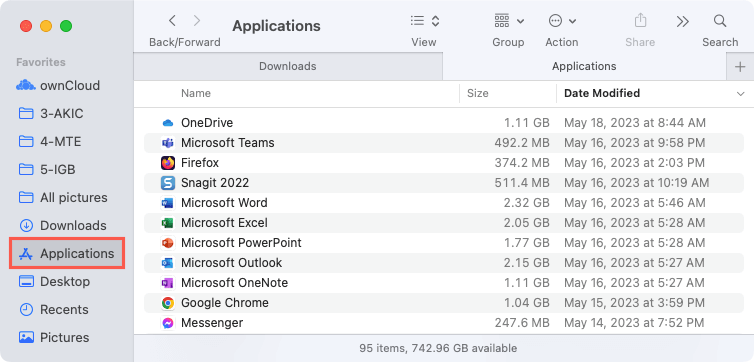Select the Snagit 2022 app icon
This screenshot has height=362, width=754.
coord(167,183)
